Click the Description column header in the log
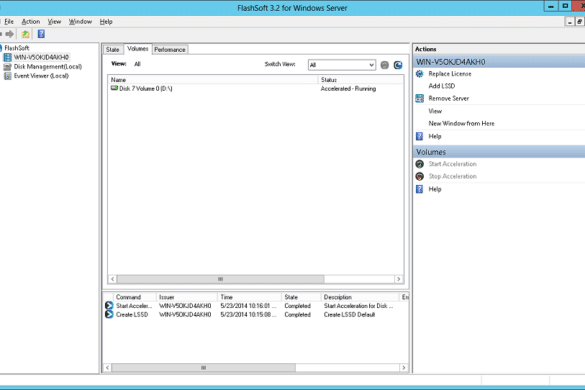This screenshot has height=390, width=585. [360, 297]
